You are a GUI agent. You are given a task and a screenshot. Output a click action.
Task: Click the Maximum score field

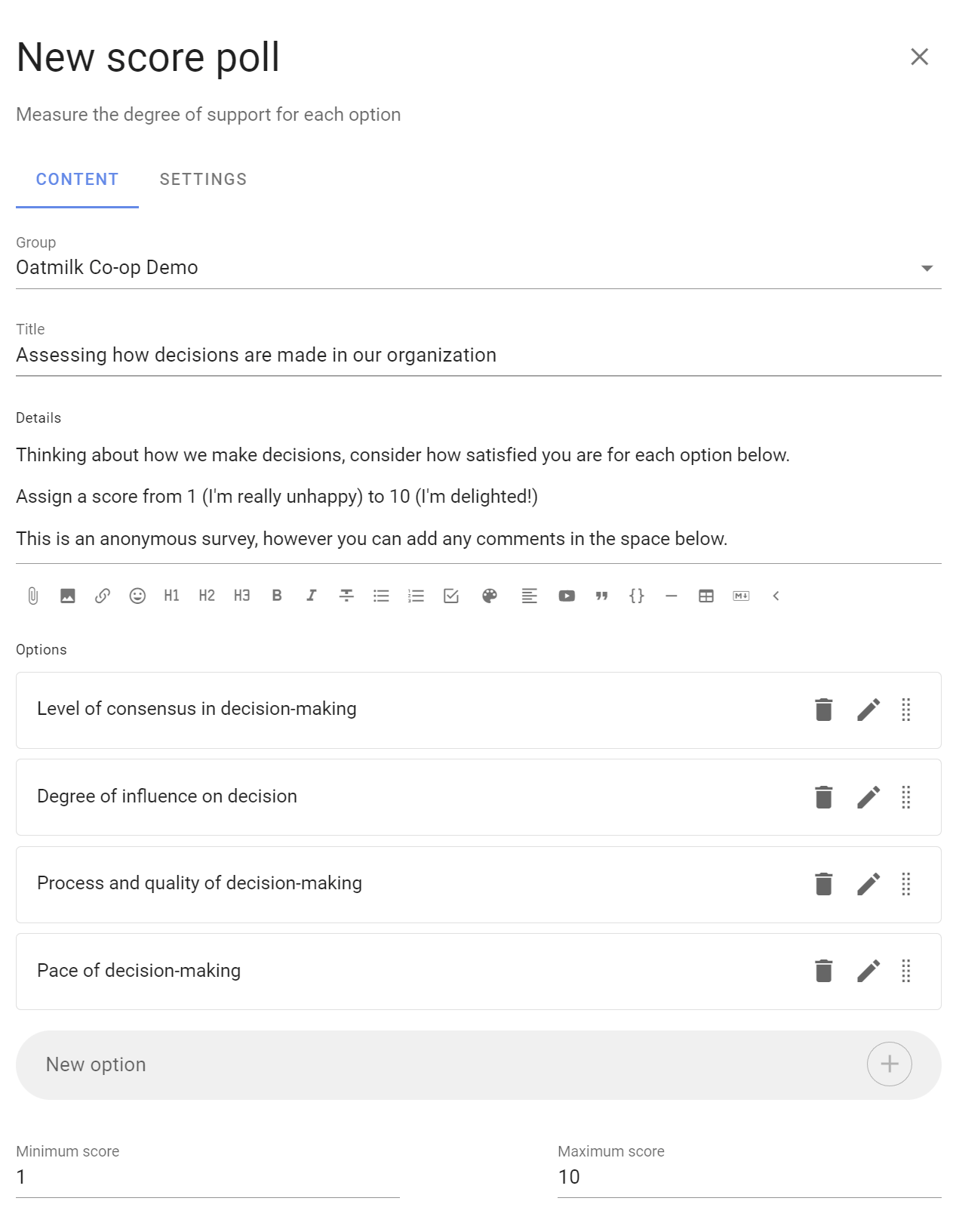[749, 1177]
